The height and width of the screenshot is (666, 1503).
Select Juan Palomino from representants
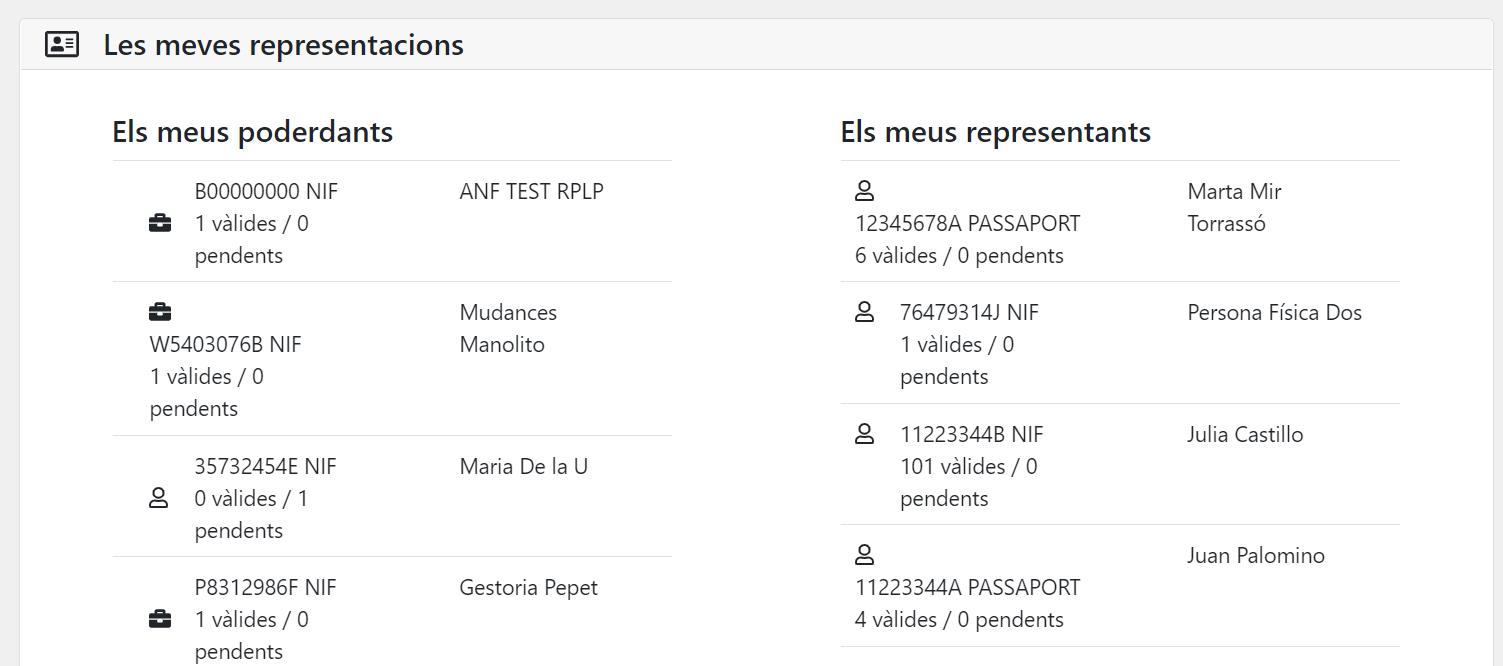pyautogui.click(x=1255, y=556)
